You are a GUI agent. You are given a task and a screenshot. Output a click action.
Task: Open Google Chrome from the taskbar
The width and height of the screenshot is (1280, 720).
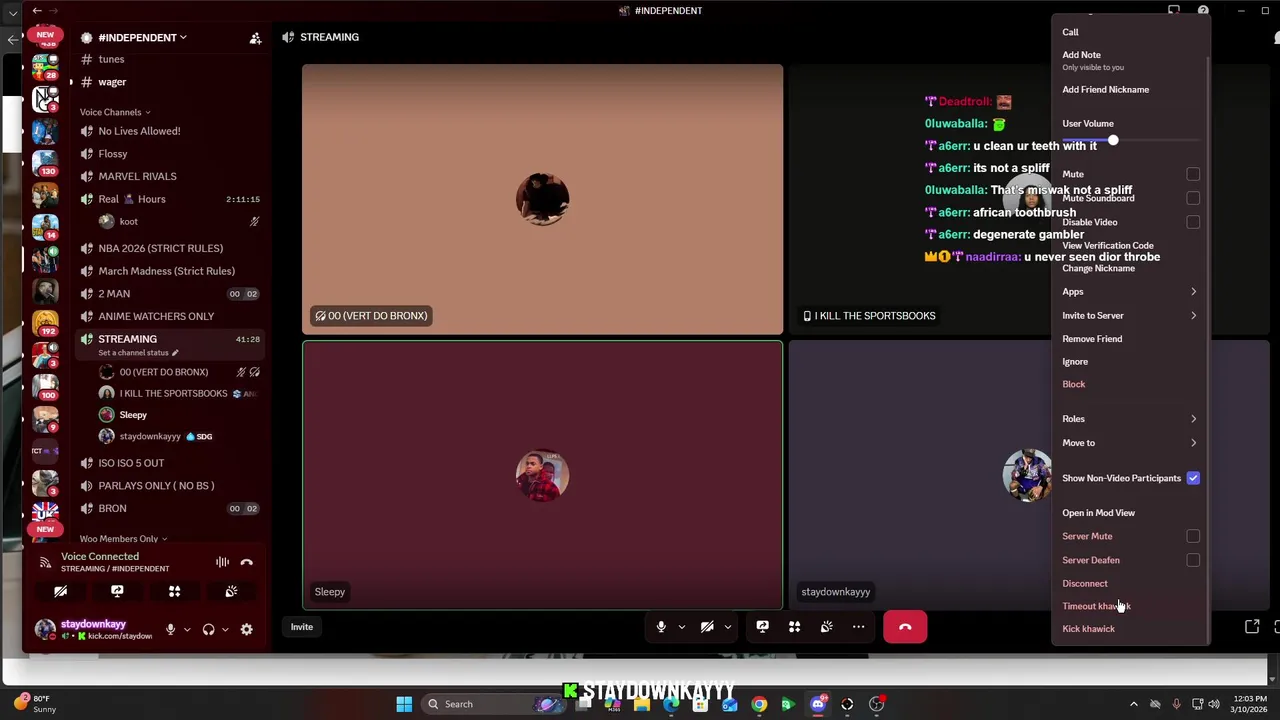click(759, 704)
